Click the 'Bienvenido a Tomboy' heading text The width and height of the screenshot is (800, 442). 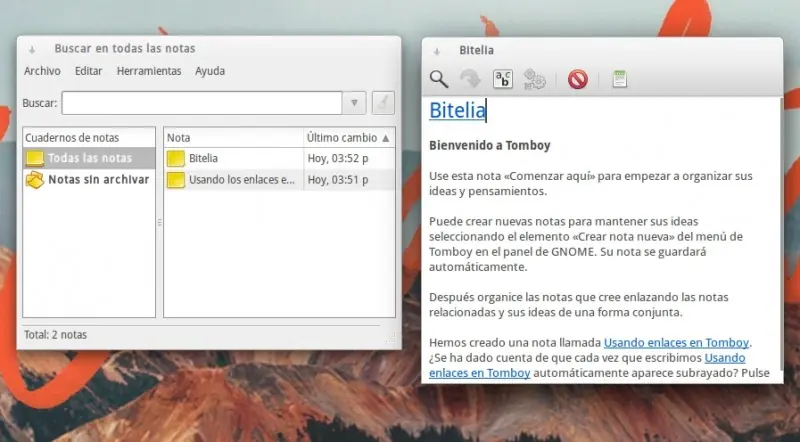(x=489, y=145)
